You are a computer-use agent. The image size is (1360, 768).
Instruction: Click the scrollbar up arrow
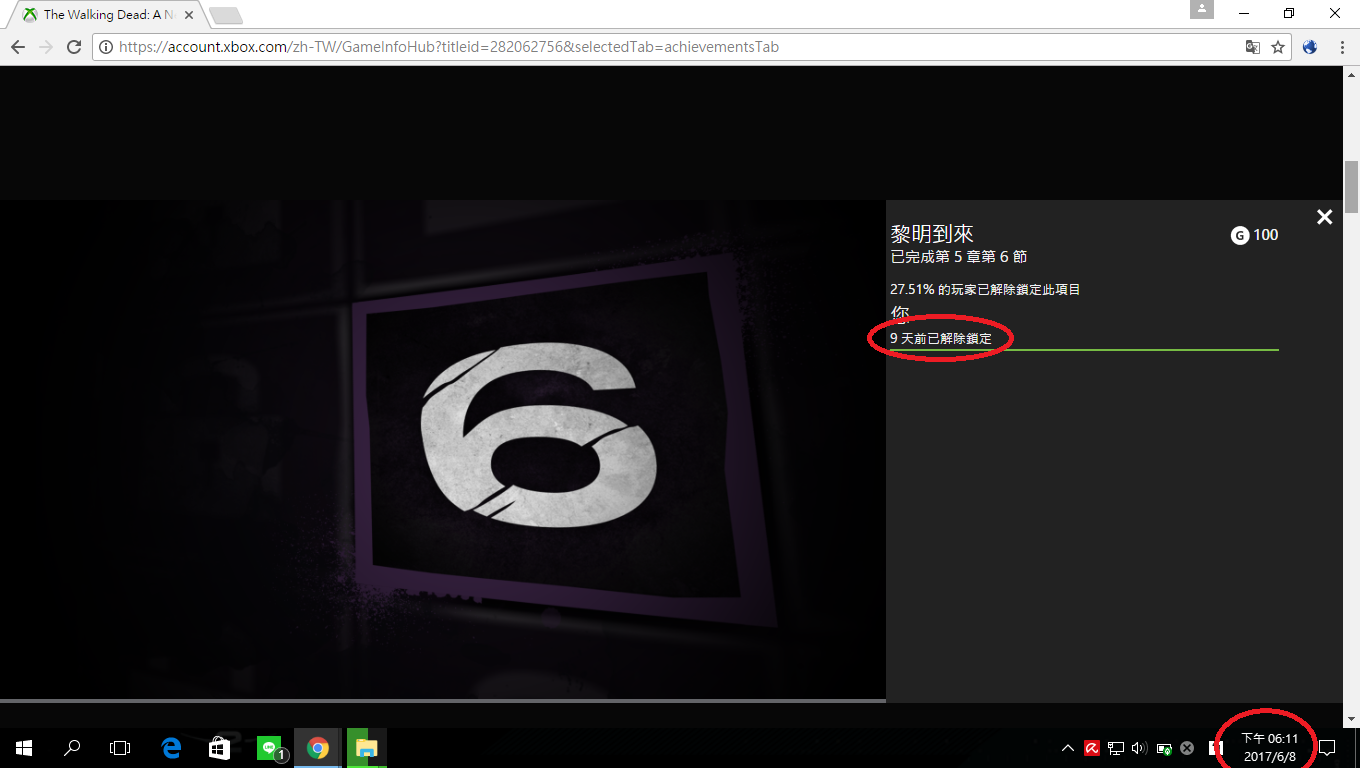point(1351,75)
